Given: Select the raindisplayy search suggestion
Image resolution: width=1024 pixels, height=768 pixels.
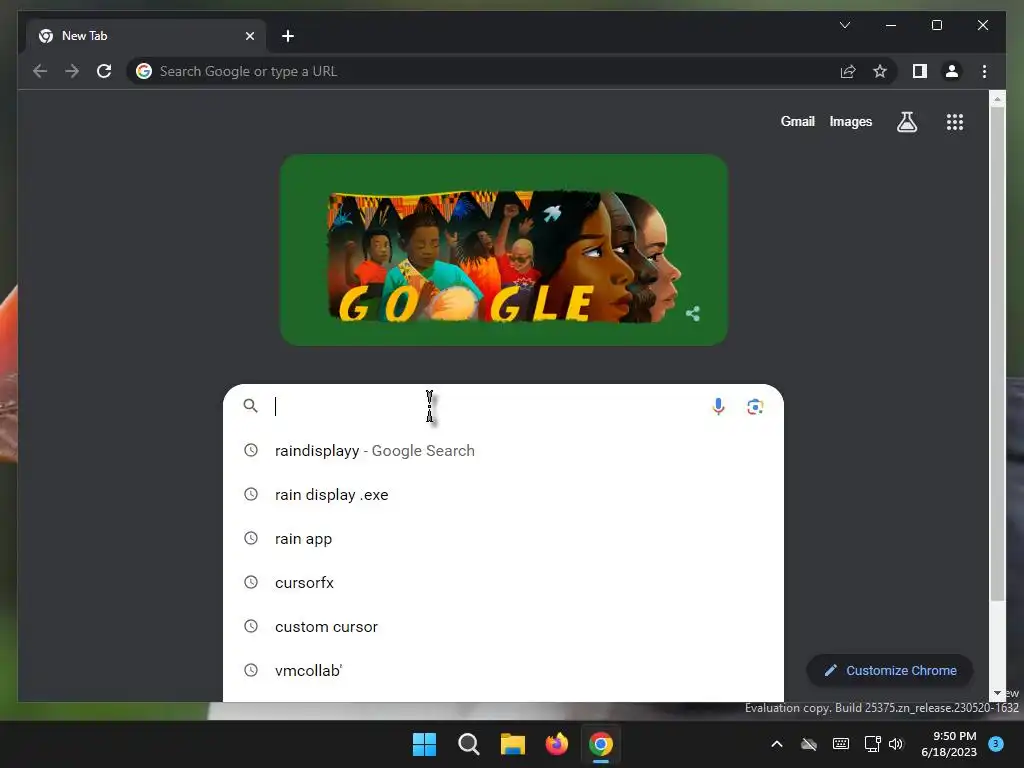Looking at the screenshot, I should pos(503,451).
